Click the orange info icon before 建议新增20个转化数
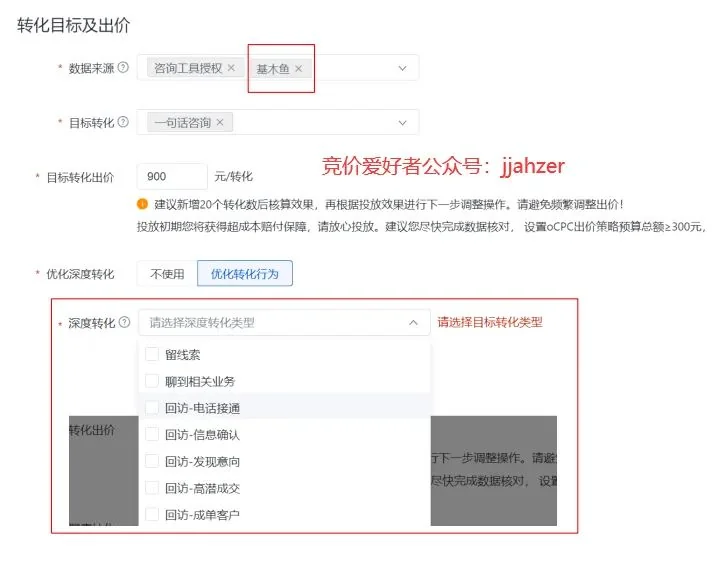The height and width of the screenshot is (568, 719). (142, 204)
